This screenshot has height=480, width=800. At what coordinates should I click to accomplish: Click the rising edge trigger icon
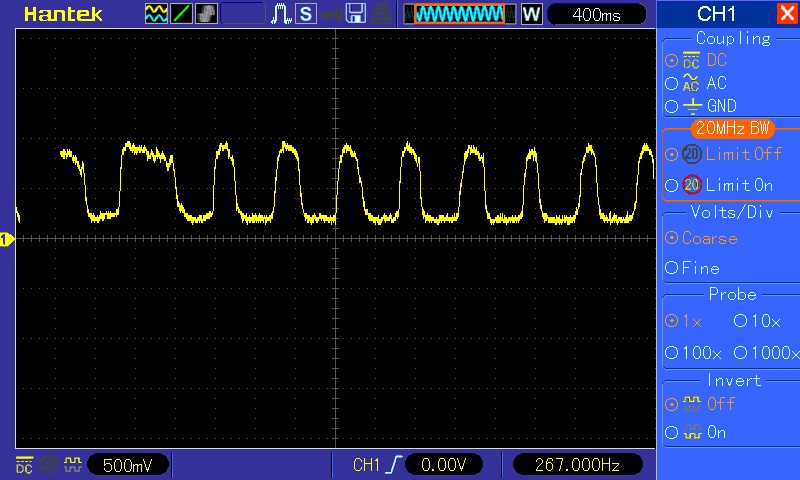(397, 465)
